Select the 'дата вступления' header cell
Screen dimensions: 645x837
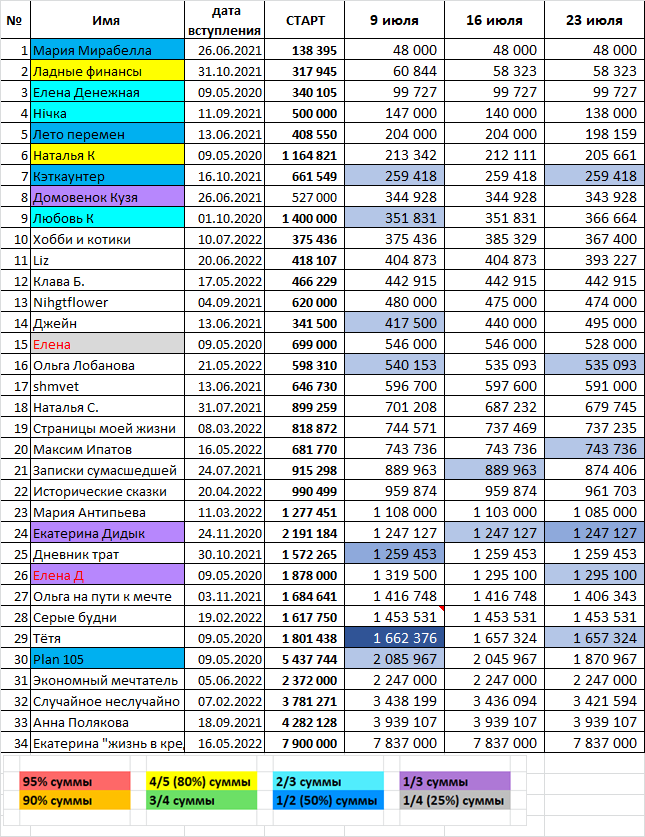pos(224,20)
